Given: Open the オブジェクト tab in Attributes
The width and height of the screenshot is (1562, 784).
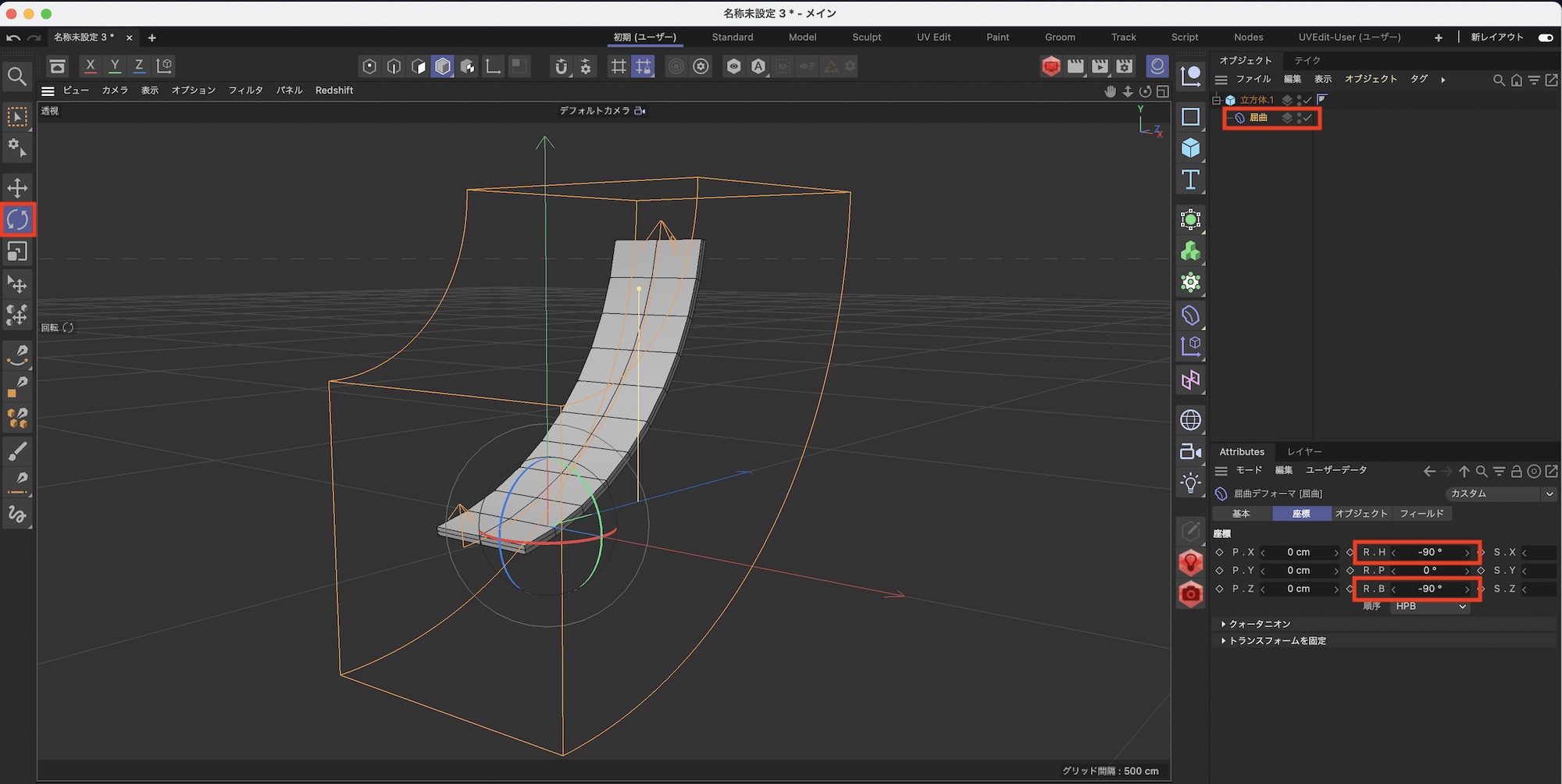Looking at the screenshot, I should click(x=1361, y=514).
